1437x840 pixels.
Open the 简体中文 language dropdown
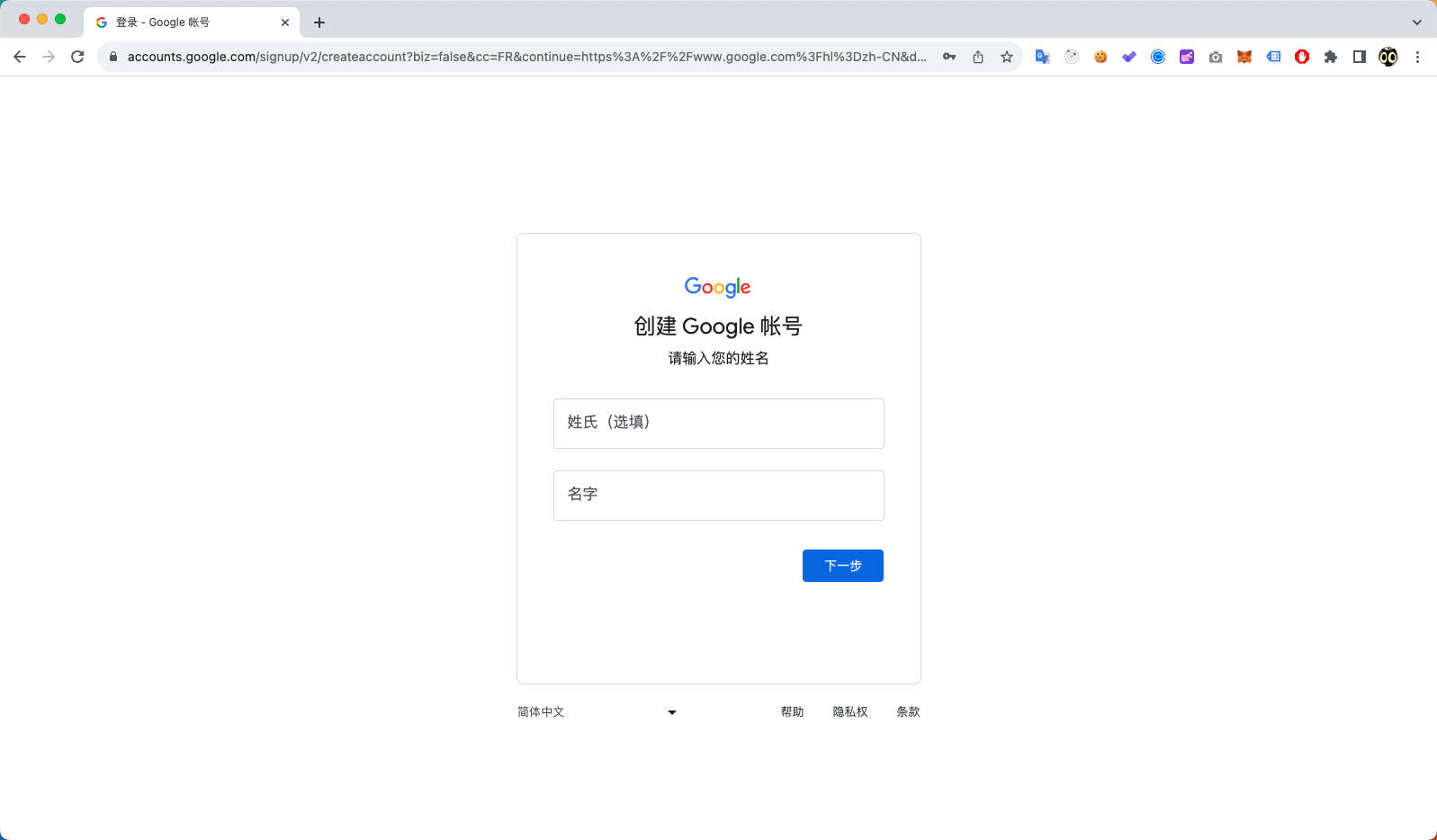point(597,711)
